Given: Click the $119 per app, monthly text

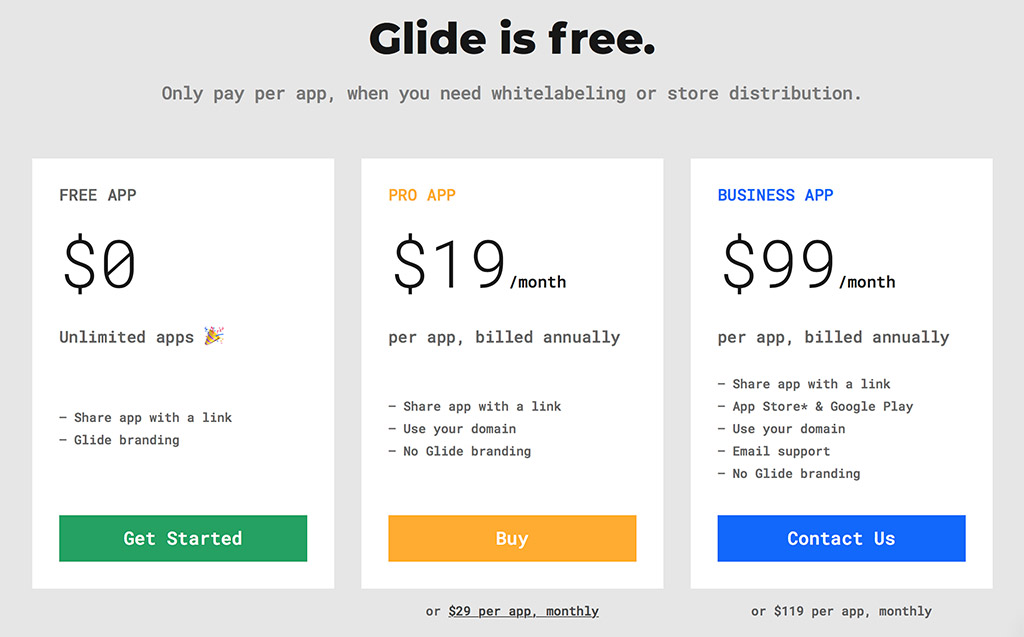Looking at the screenshot, I should (x=853, y=612).
